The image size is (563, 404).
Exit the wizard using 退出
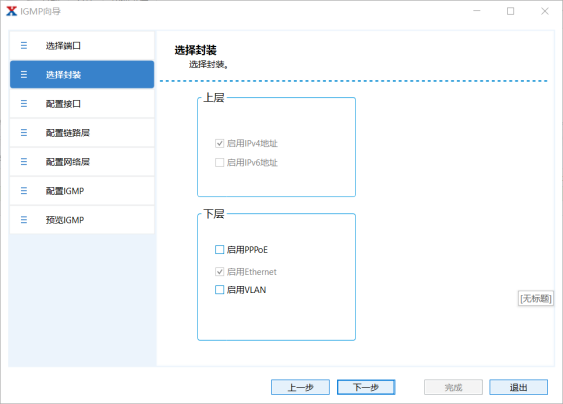click(518, 387)
